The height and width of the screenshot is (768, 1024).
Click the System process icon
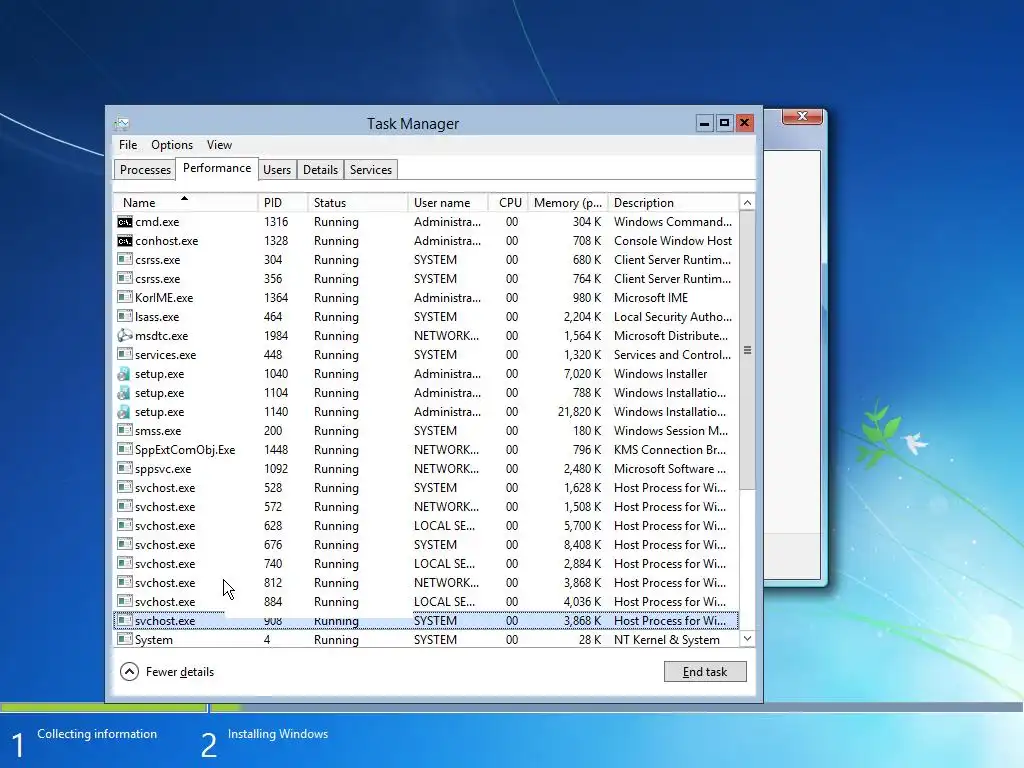[x=124, y=639]
